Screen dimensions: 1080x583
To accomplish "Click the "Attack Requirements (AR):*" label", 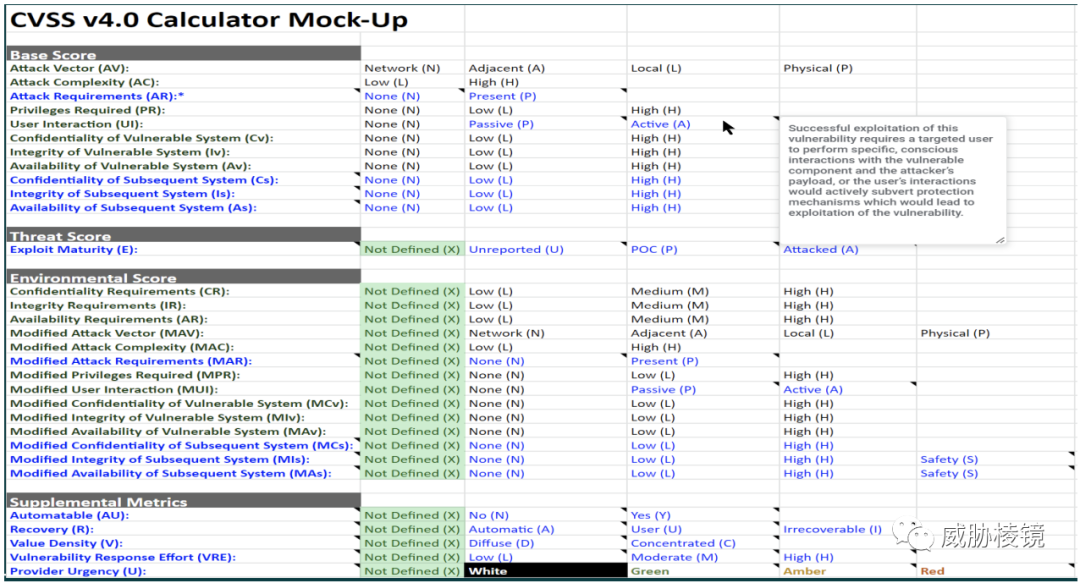I will (x=97, y=96).
